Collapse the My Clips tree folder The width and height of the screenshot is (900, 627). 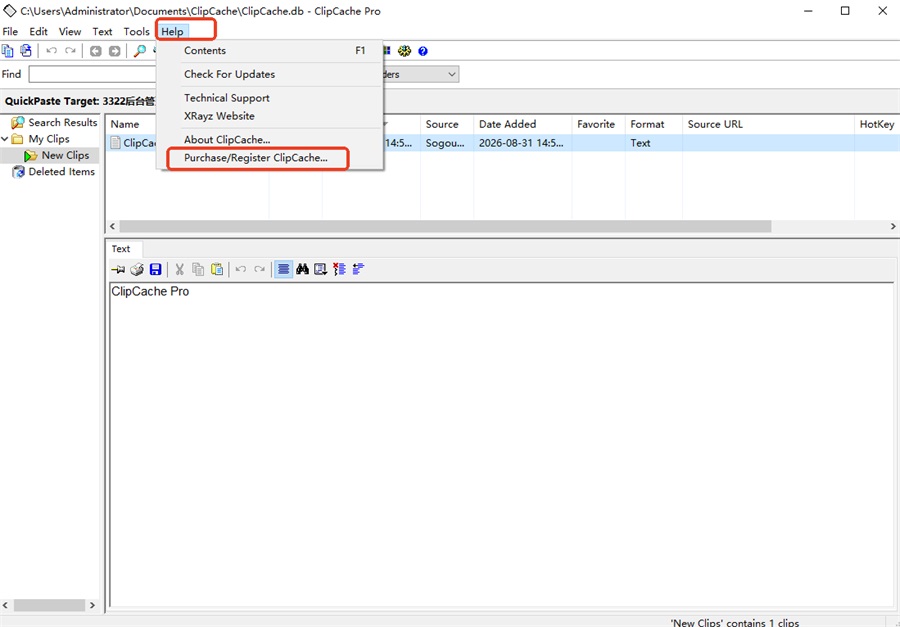[5, 139]
